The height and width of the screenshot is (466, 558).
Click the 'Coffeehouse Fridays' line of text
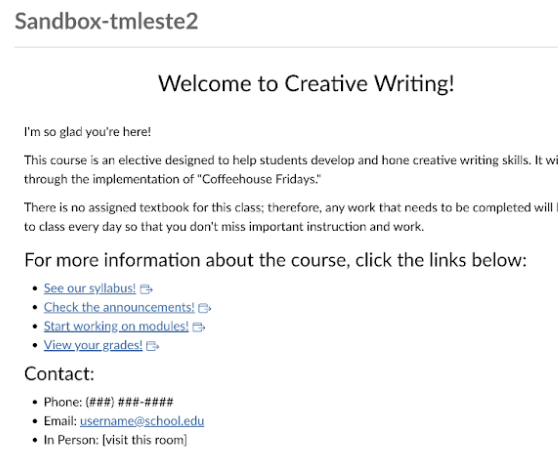click(173, 179)
